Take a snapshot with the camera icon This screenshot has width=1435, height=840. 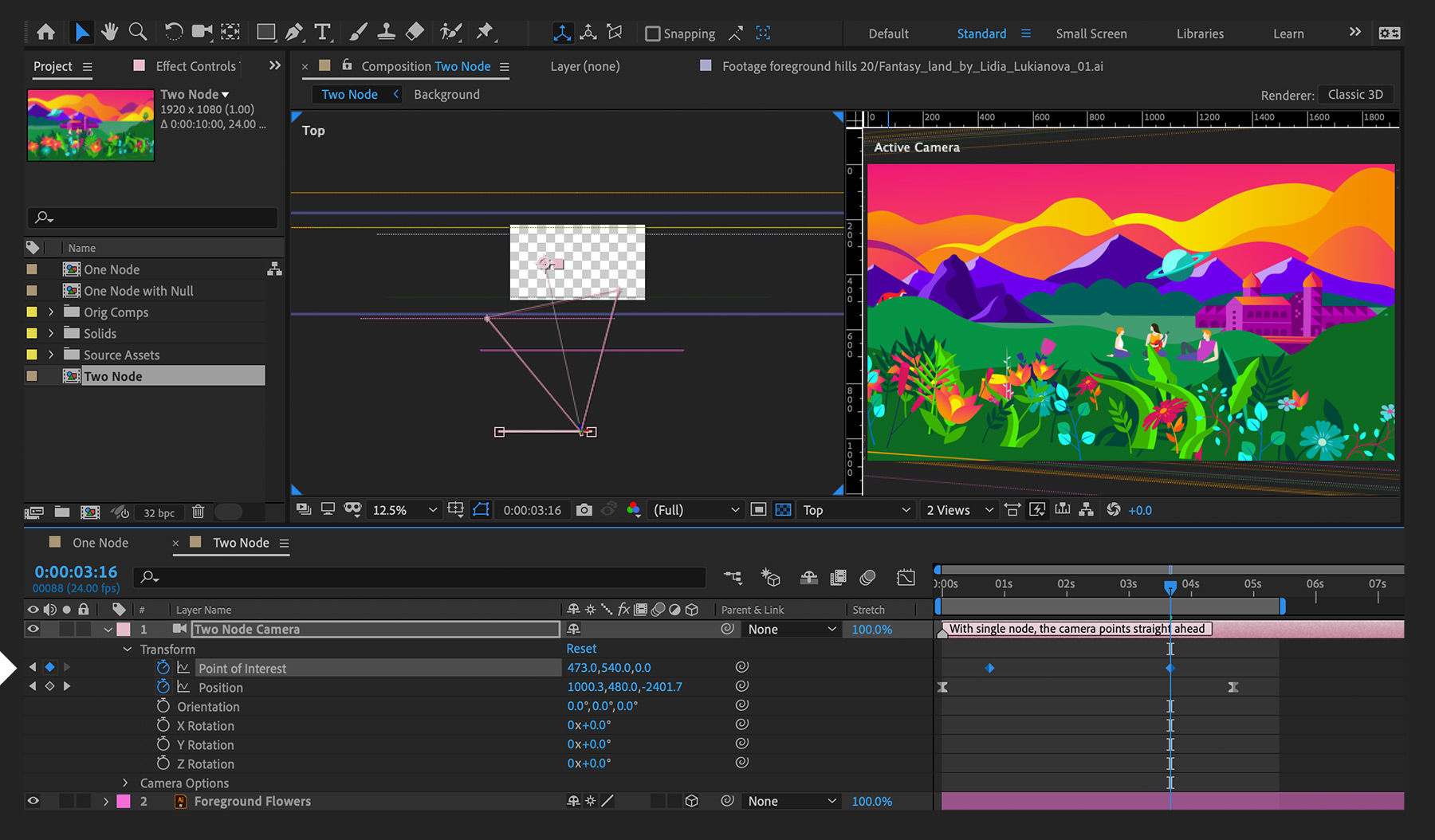(584, 510)
